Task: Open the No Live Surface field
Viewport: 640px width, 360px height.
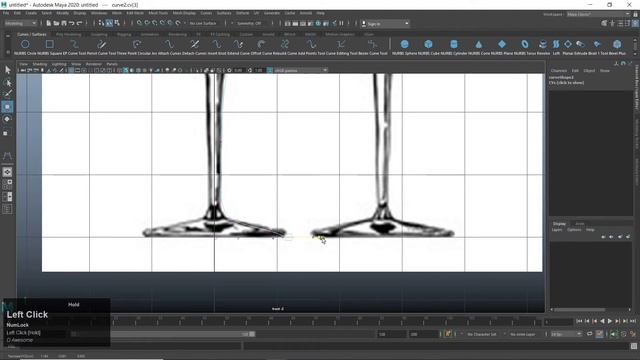Action: tap(203, 23)
